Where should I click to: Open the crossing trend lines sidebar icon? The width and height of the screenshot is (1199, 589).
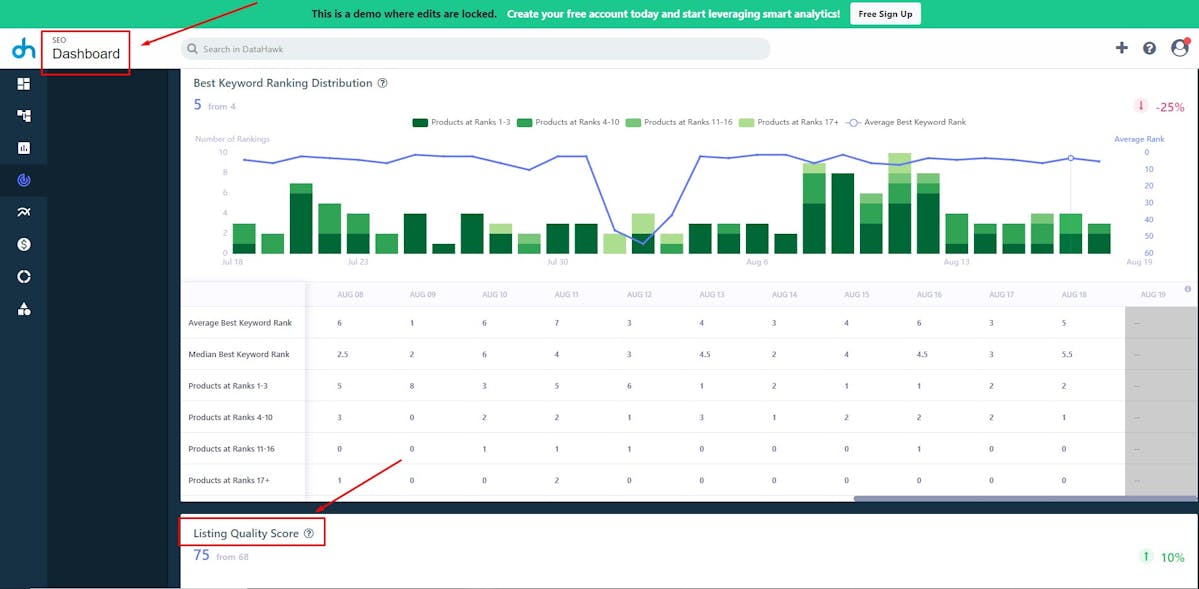(x=24, y=213)
